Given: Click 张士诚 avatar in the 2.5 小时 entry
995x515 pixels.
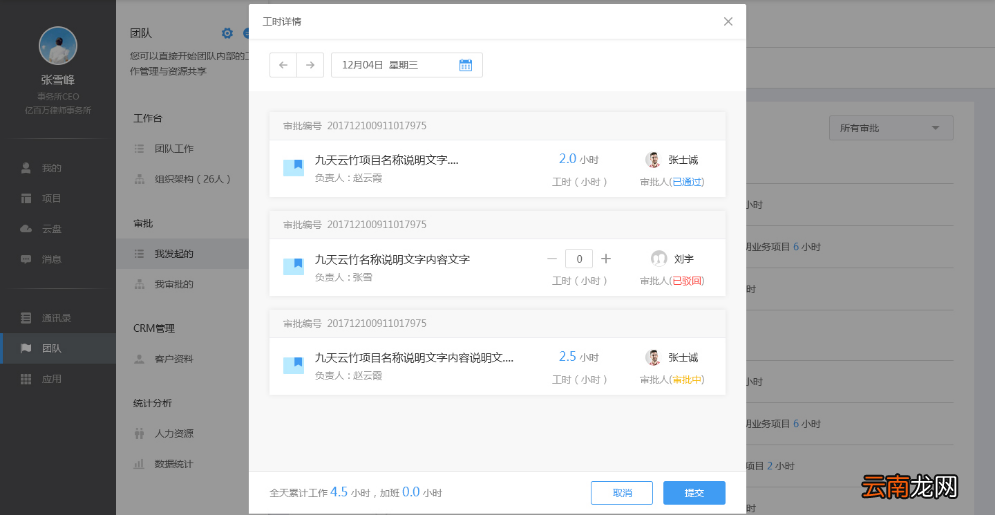Looking at the screenshot, I should [x=653, y=358].
